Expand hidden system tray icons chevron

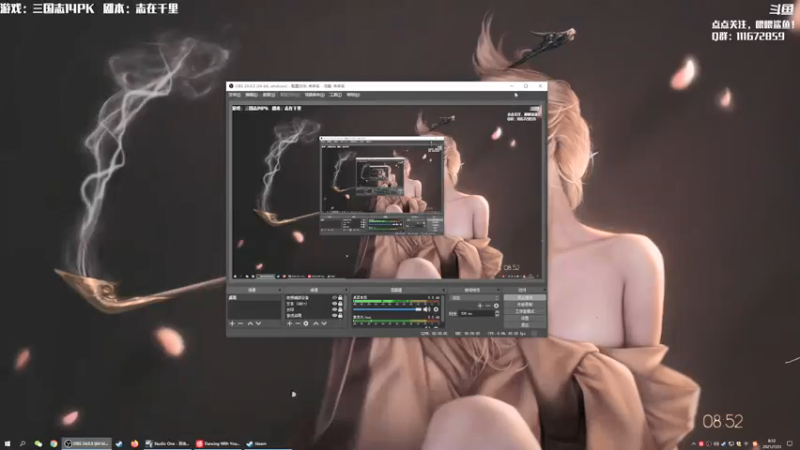tap(693, 444)
